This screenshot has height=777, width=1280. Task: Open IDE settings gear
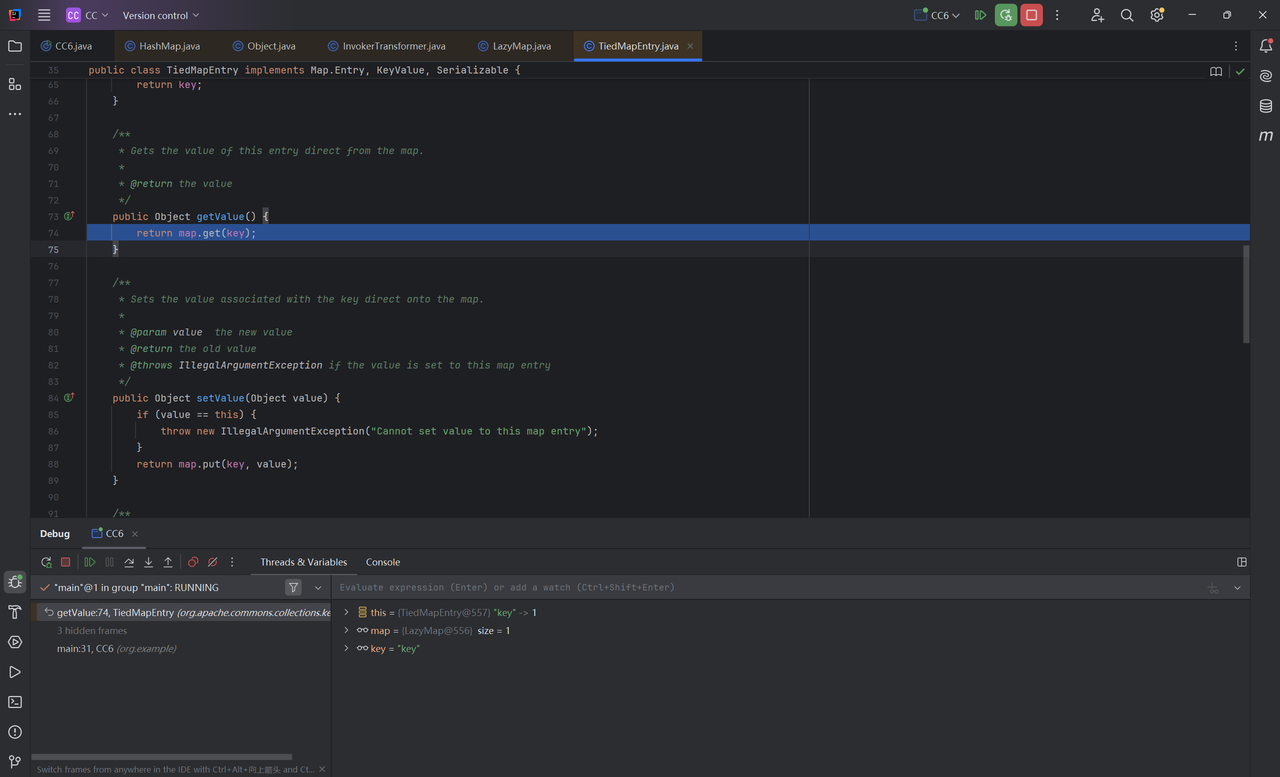coord(1157,15)
